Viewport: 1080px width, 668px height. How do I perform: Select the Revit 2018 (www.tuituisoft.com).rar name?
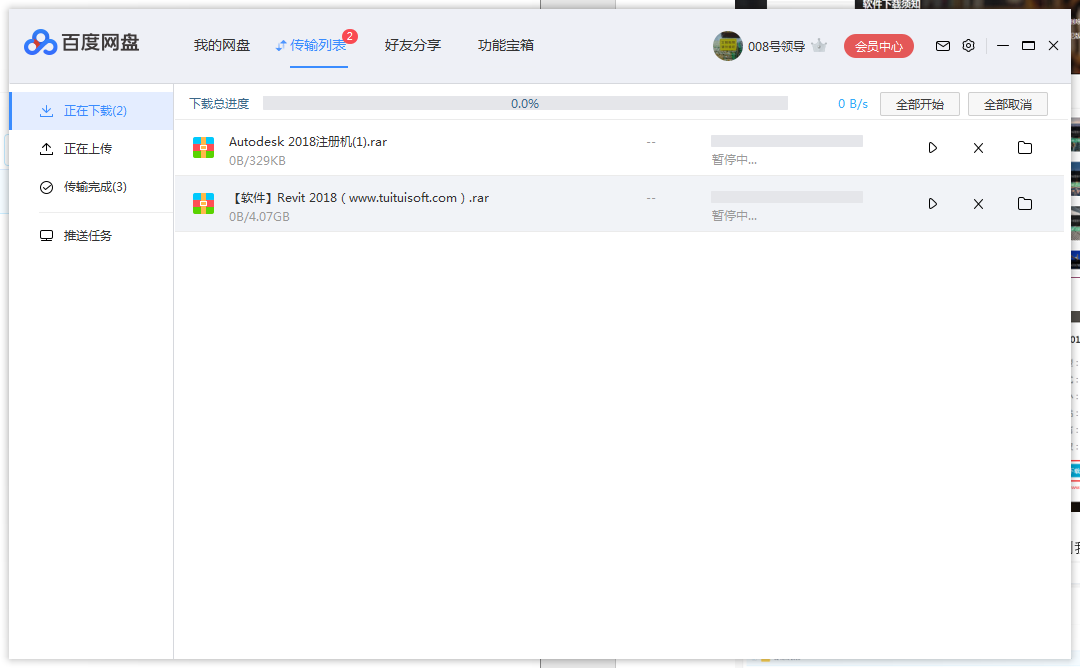pos(359,198)
